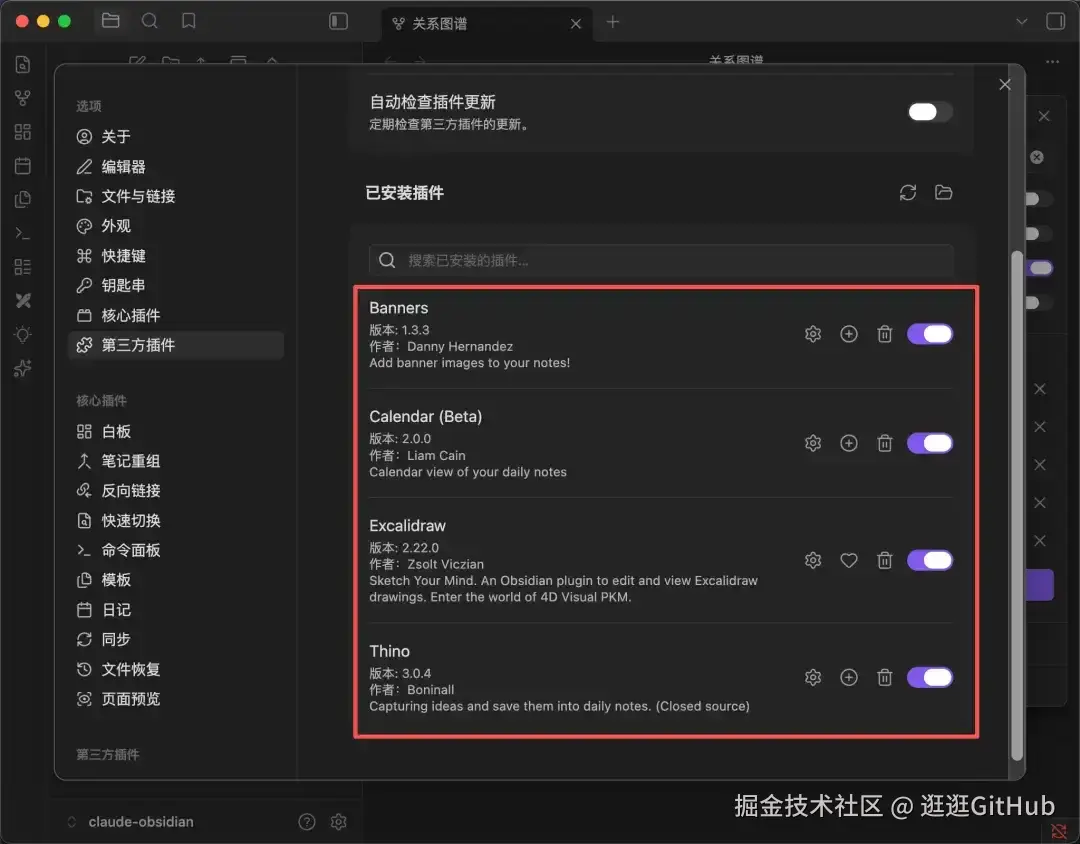This screenshot has width=1080, height=844.
Task: Click the Excalidraw heart donate icon
Action: click(x=849, y=560)
